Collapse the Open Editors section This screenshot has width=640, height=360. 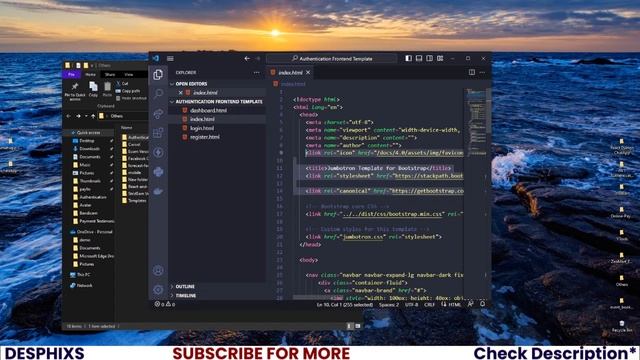click(x=172, y=84)
